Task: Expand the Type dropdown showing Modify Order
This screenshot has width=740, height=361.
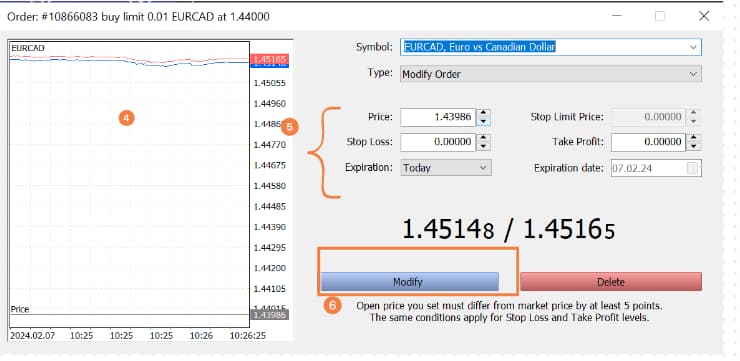Action: pyautogui.click(x=693, y=74)
